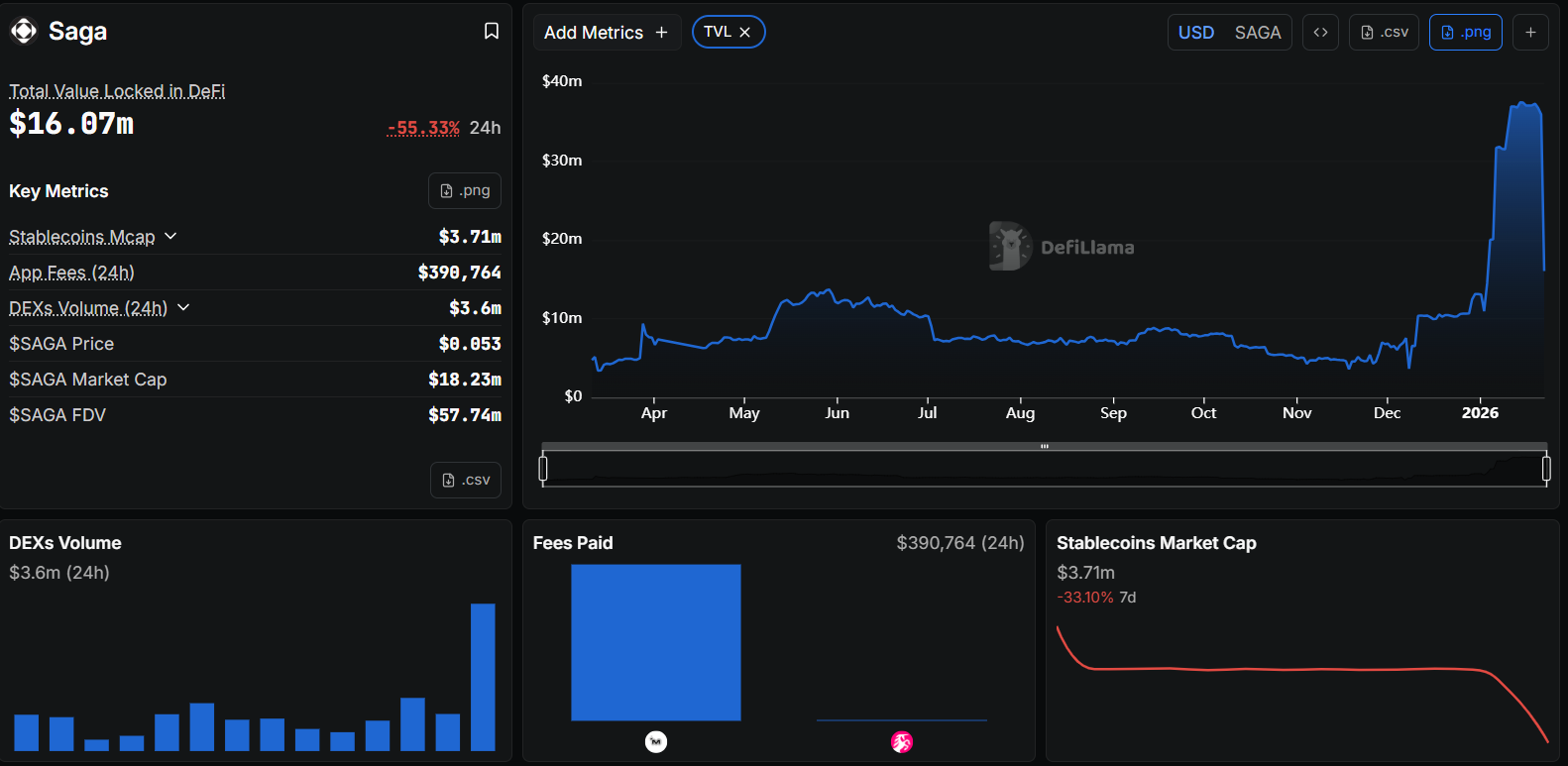Screen dimensions: 1568x766
Task: Expand the DEXs Volume (24h) row
Action: pyautogui.click(x=183, y=308)
